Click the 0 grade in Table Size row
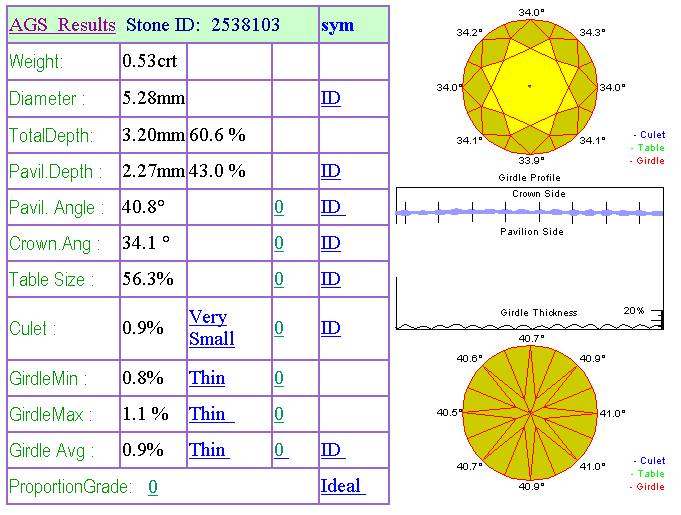The image size is (681, 515). pyautogui.click(x=279, y=279)
